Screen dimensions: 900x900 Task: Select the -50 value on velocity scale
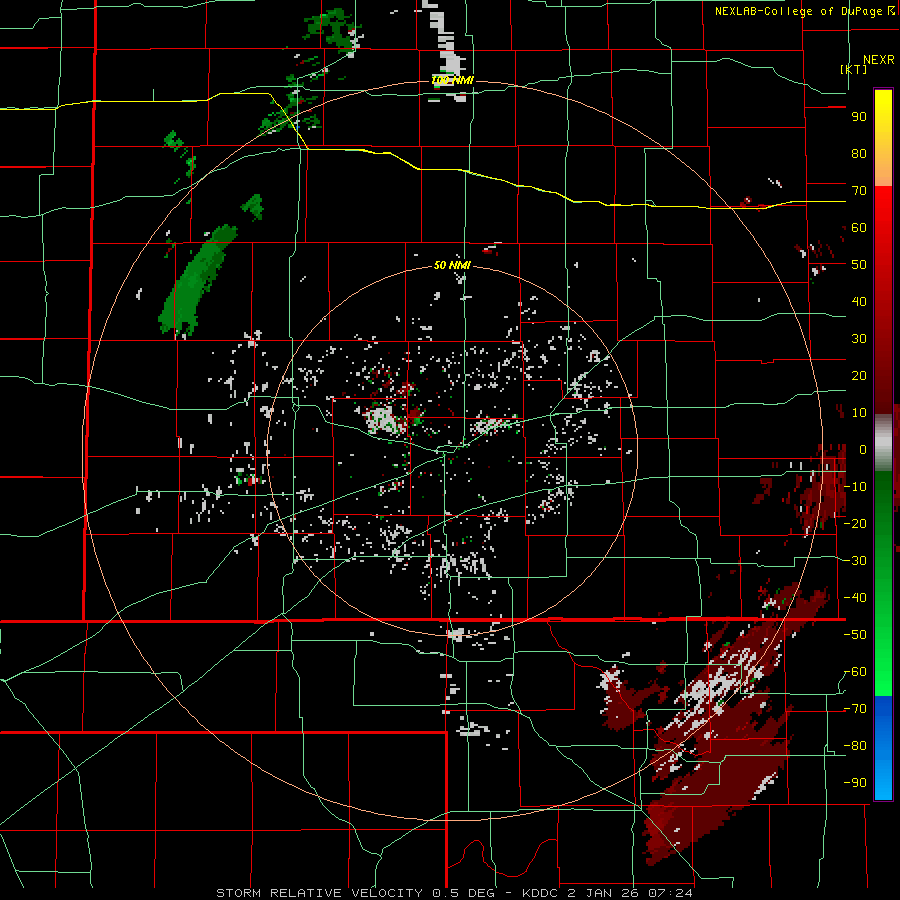click(x=855, y=635)
